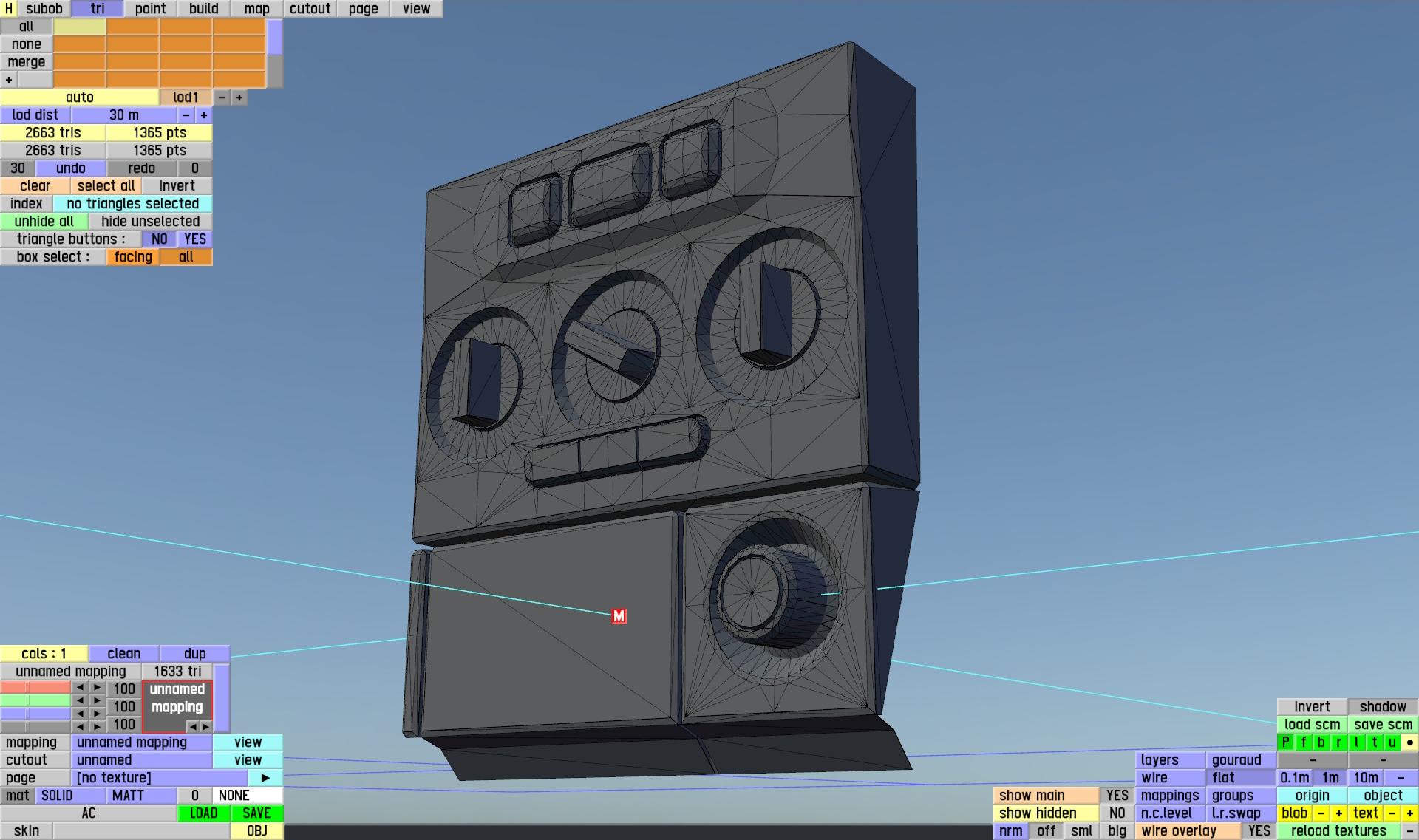The height and width of the screenshot is (840, 1419).
Task: Click the black dot view button
Action: click(1409, 742)
